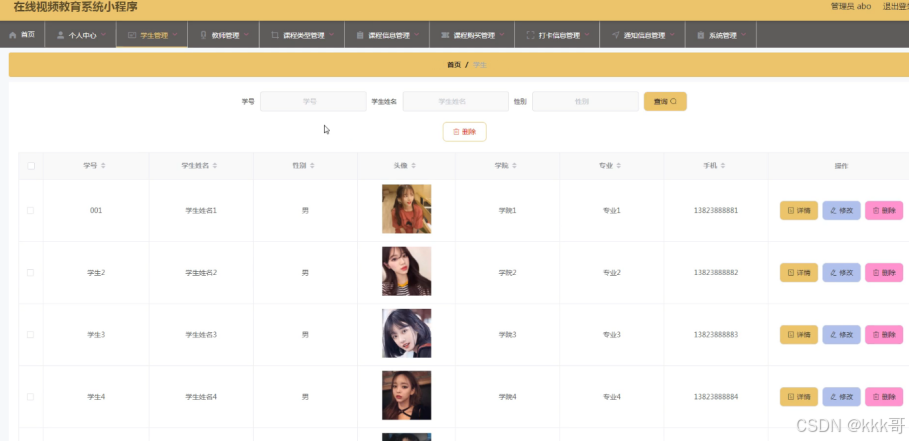Open avatar thumbnail of 学生4
This screenshot has width=909, height=441.
pyautogui.click(x=406, y=395)
